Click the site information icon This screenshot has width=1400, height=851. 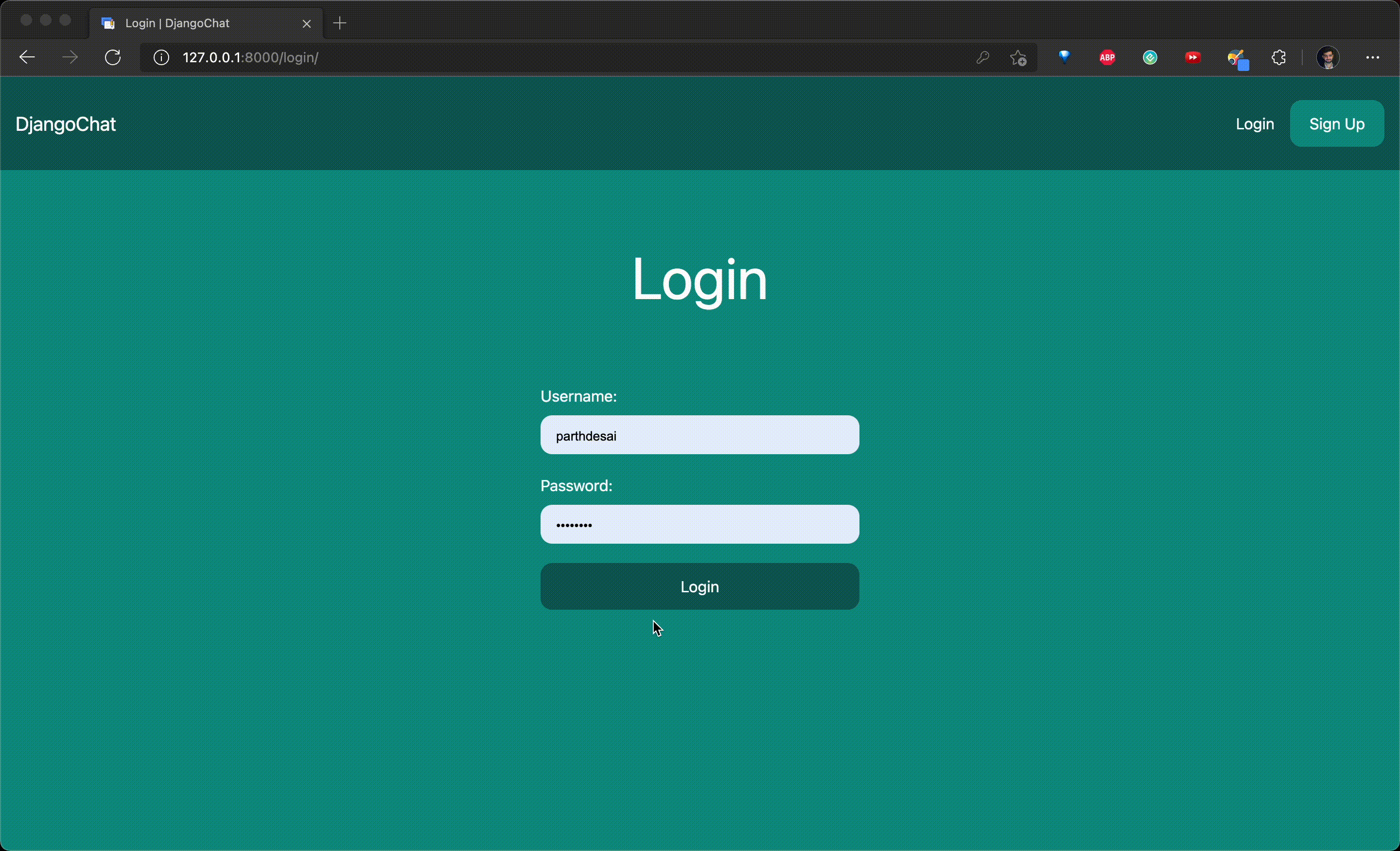[161, 57]
